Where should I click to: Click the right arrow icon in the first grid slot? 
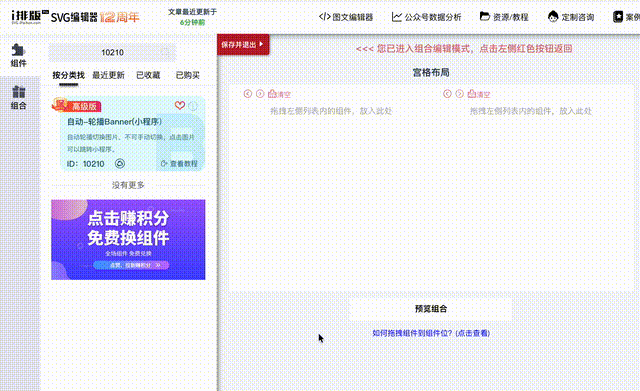260,94
